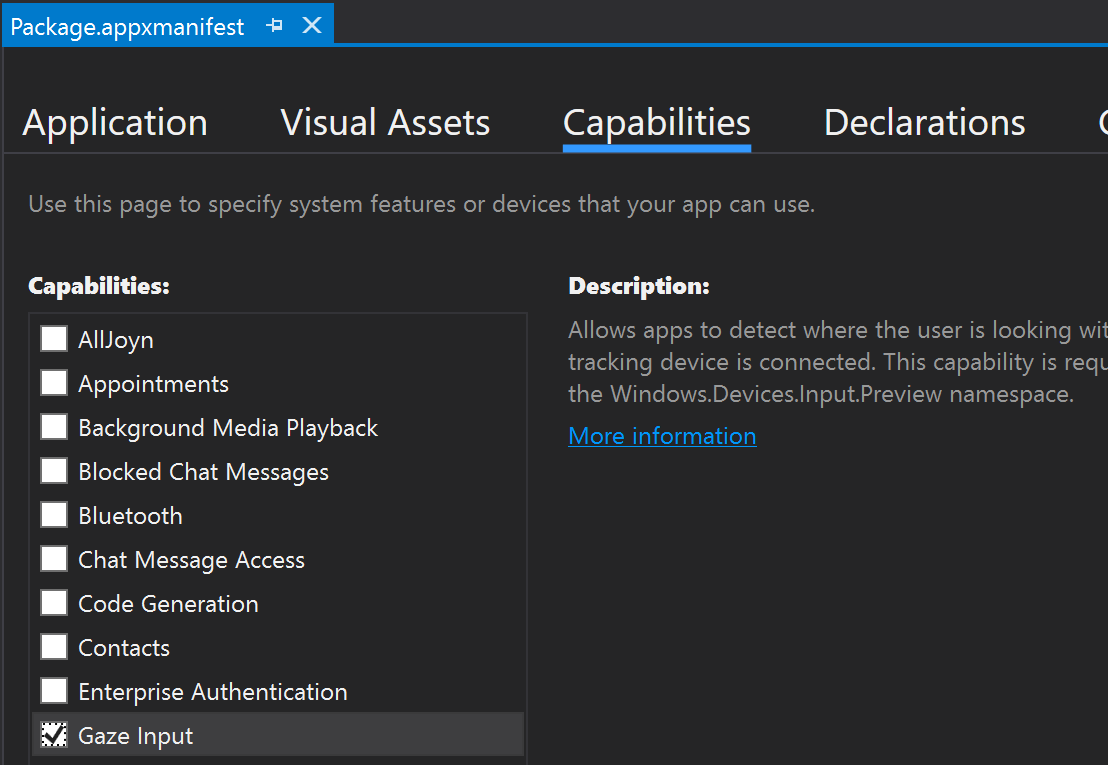Check the Chat Message Access box
This screenshot has width=1108, height=765.
(x=54, y=558)
